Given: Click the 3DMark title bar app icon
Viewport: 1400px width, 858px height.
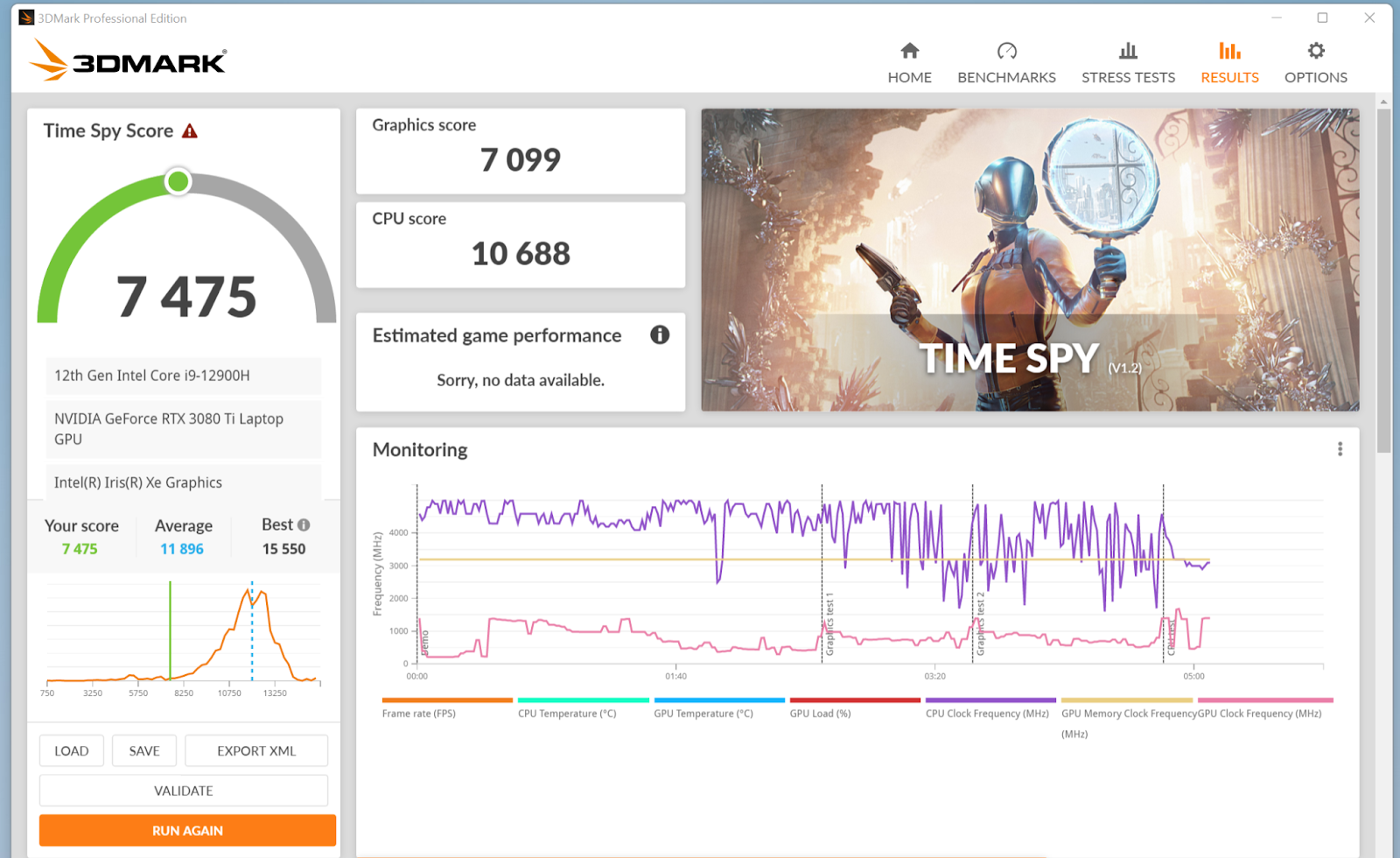Looking at the screenshot, I should tap(26, 18).
